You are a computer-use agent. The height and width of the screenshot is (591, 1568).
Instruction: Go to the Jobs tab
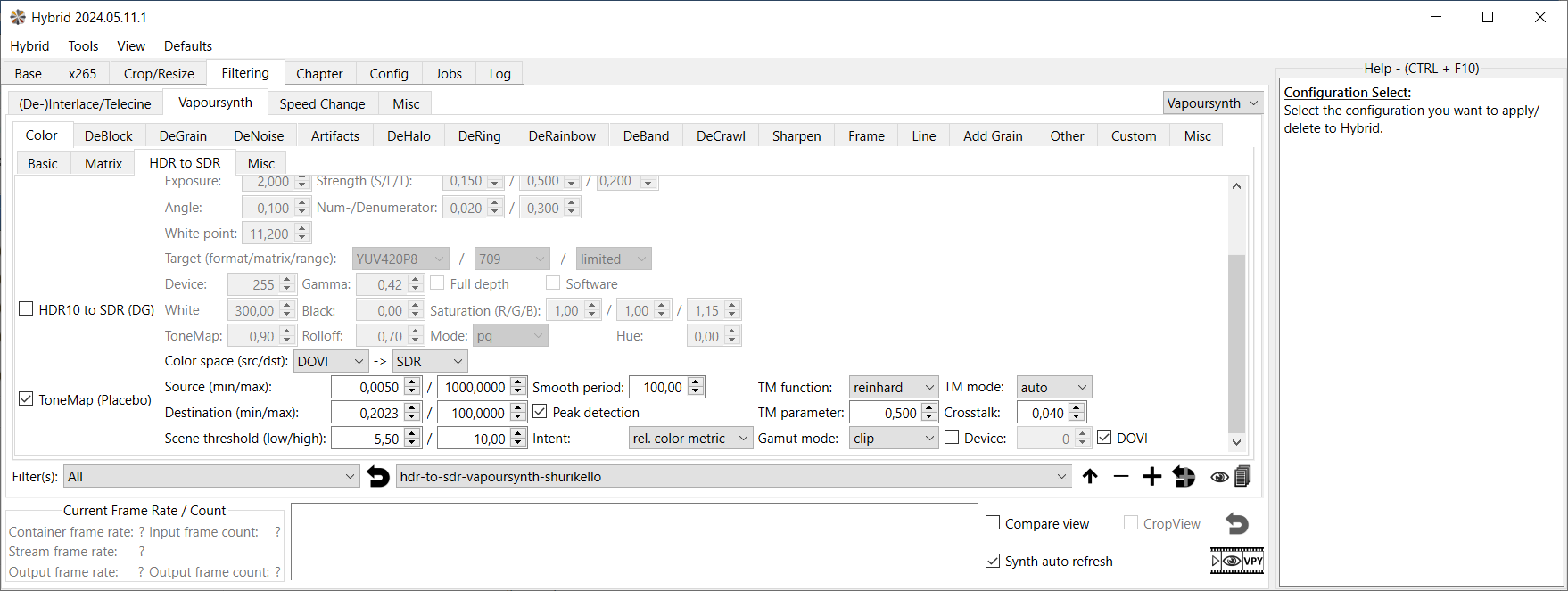(449, 74)
